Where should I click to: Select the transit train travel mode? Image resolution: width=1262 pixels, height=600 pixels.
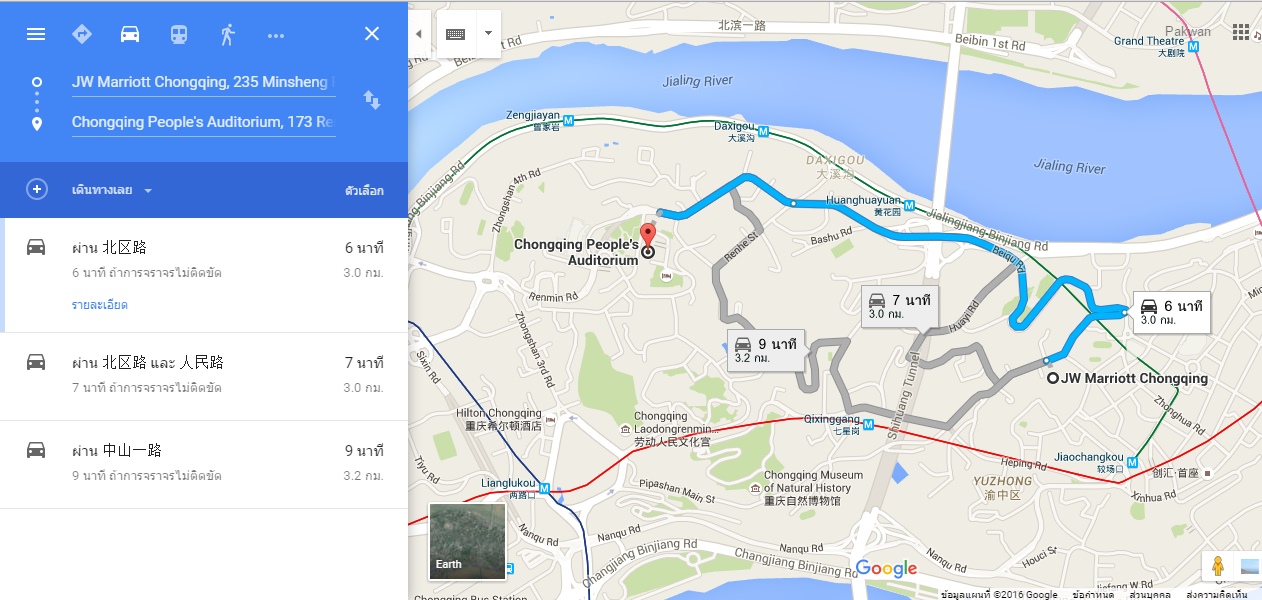coord(178,34)
